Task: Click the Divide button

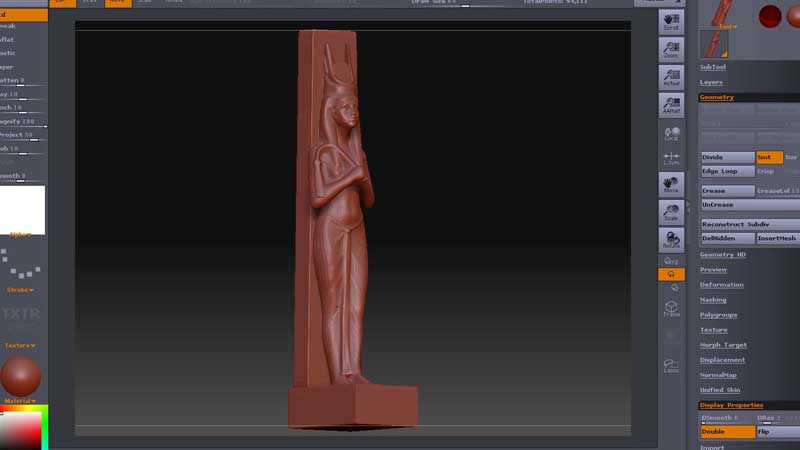Action: click(728, 157)
